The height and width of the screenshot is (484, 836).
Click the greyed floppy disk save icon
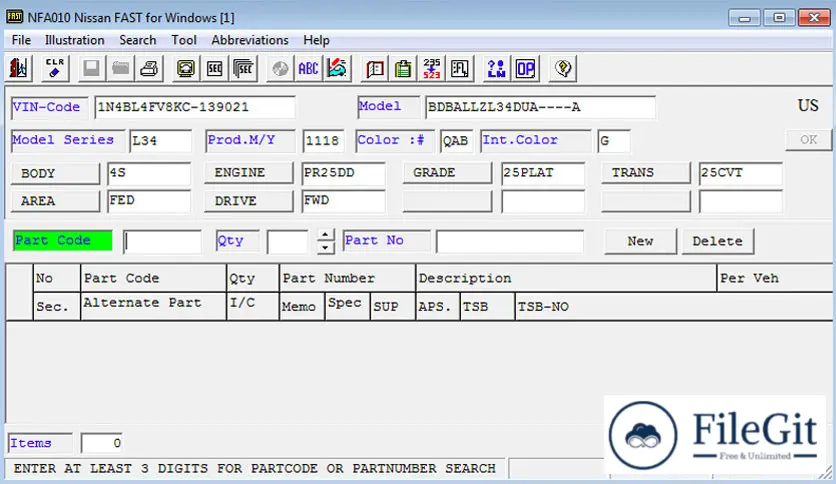(x=91, y=68)
